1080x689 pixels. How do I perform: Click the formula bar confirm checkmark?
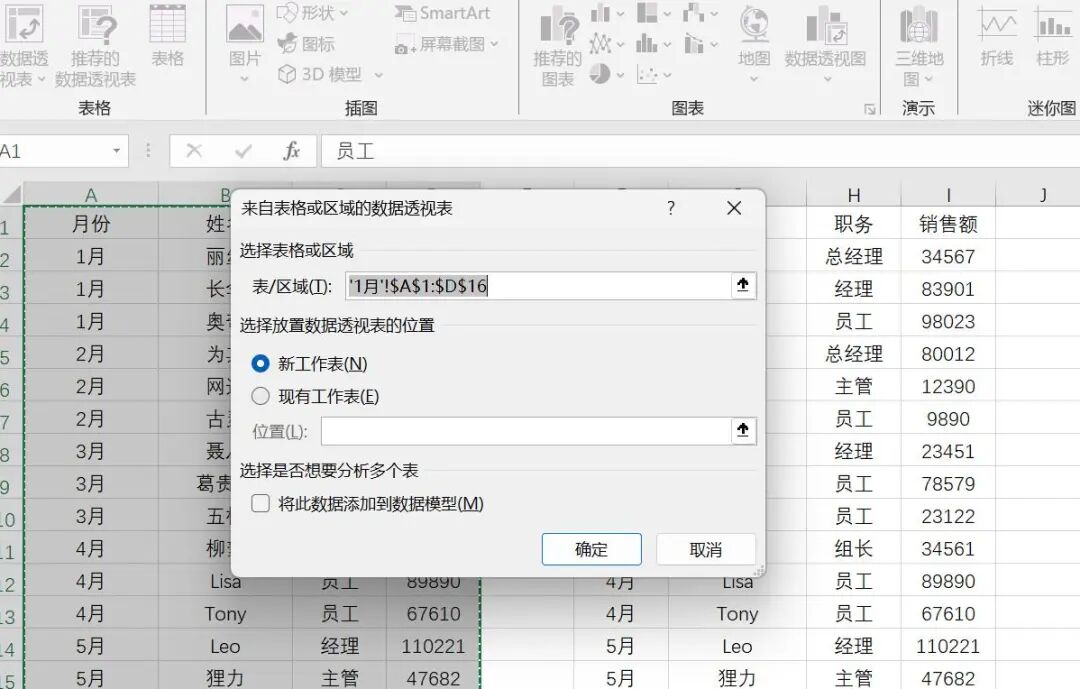tap(243, 151)
